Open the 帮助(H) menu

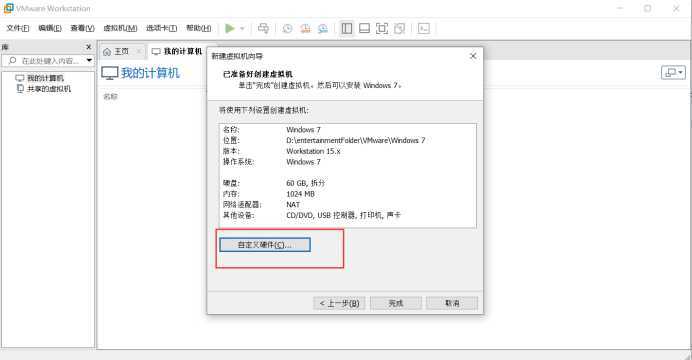[x=199, y=28]
